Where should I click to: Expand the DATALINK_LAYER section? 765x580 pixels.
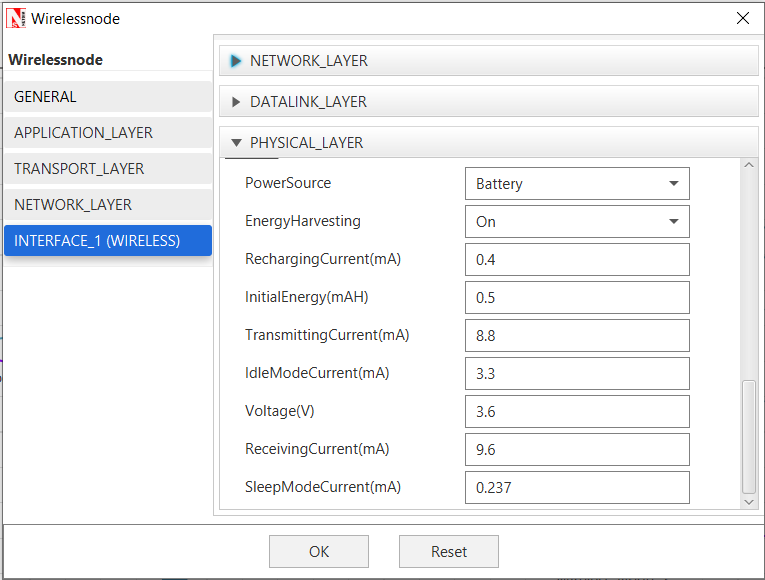pyautogui.click(x=236, y=102)
